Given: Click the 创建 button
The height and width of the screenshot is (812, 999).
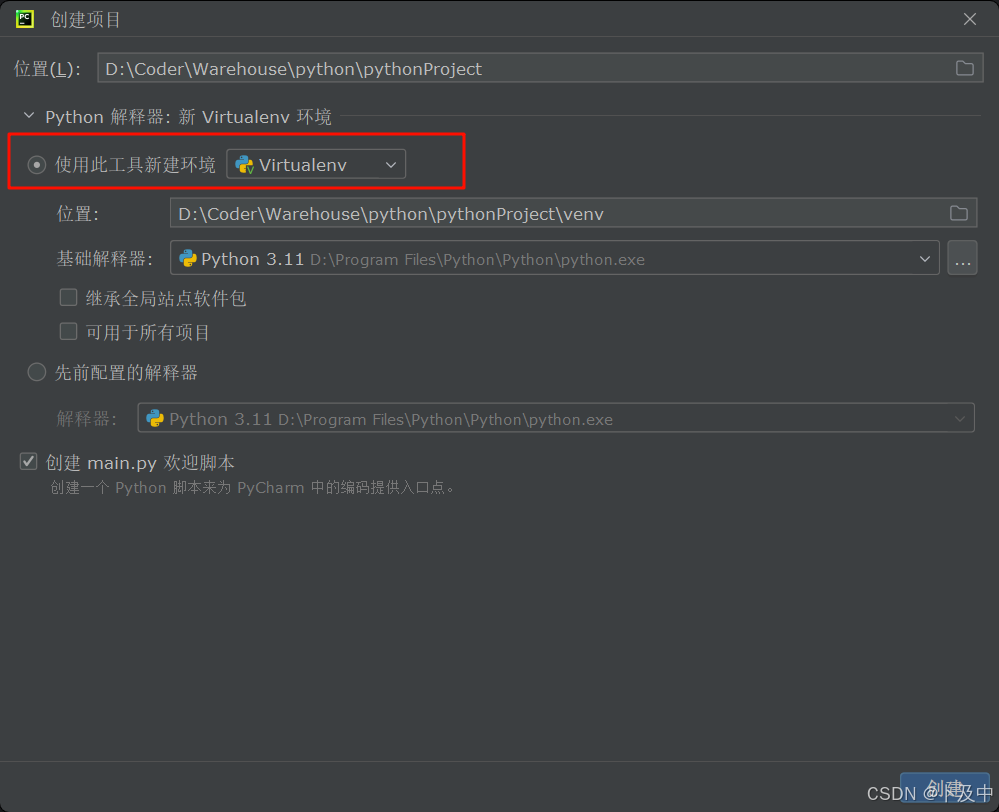Looking at the screenshot, I should (x=944, y=788).
